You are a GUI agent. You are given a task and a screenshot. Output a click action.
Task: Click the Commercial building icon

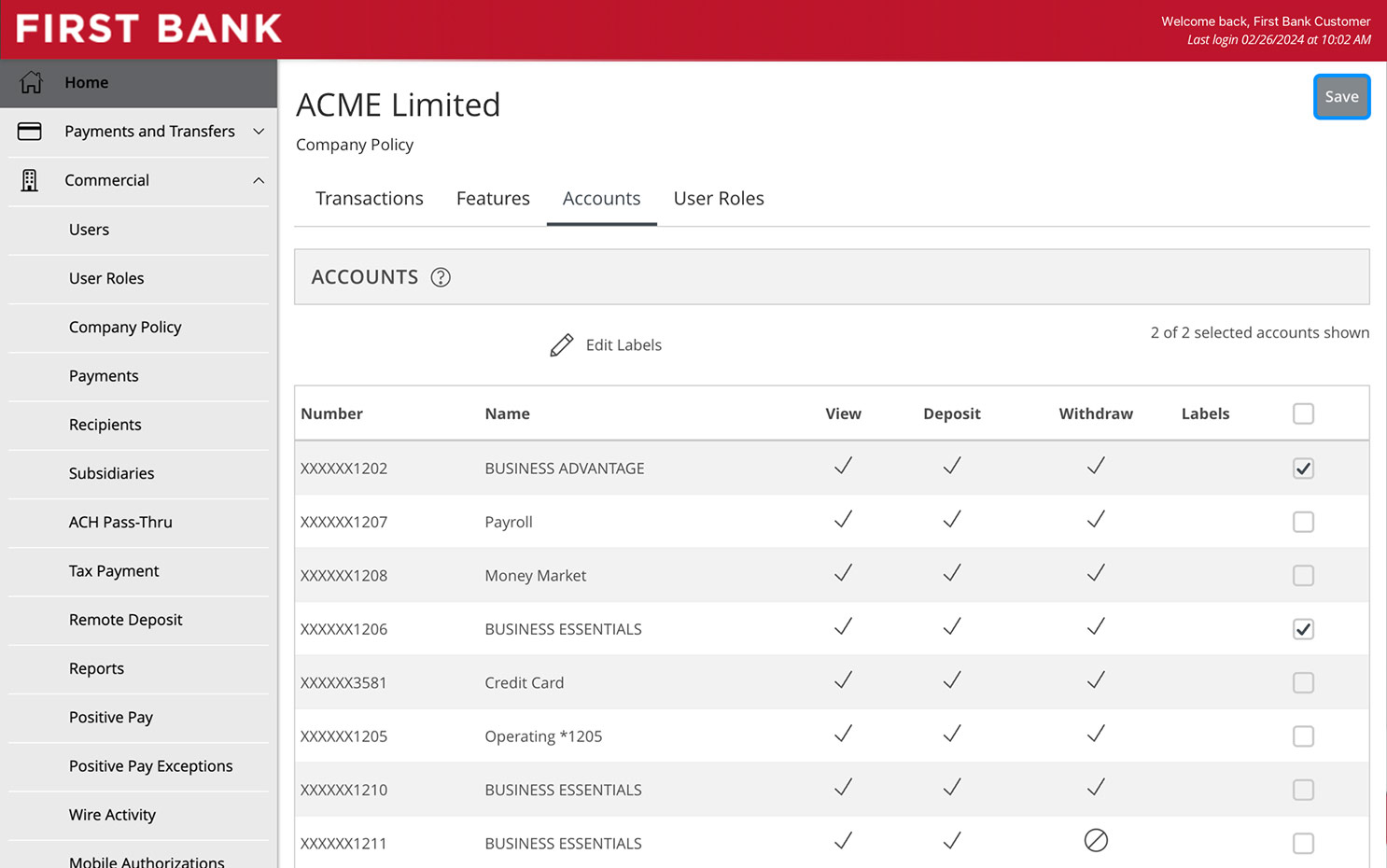[30, 180]
